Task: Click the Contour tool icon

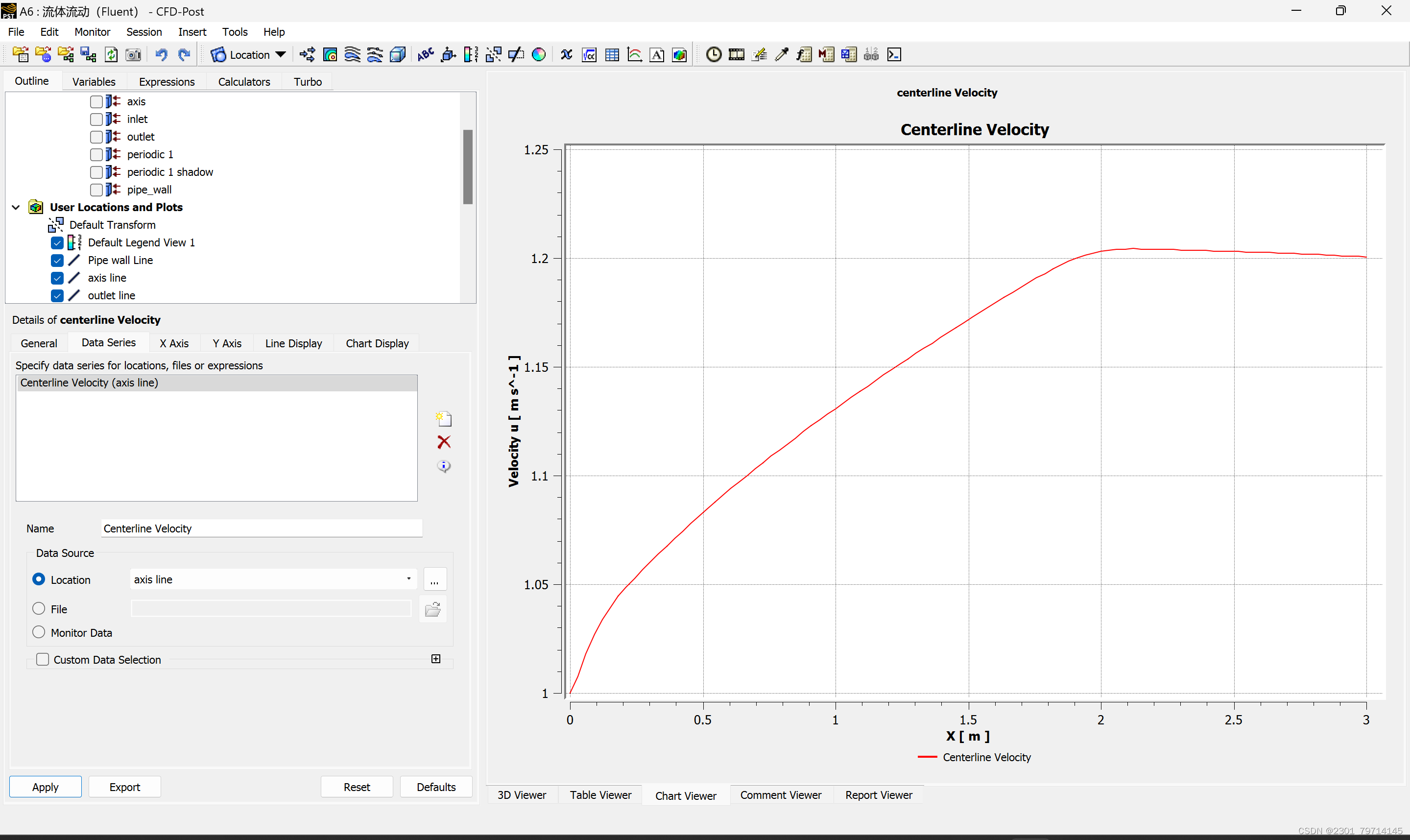Action: point(330,54)
